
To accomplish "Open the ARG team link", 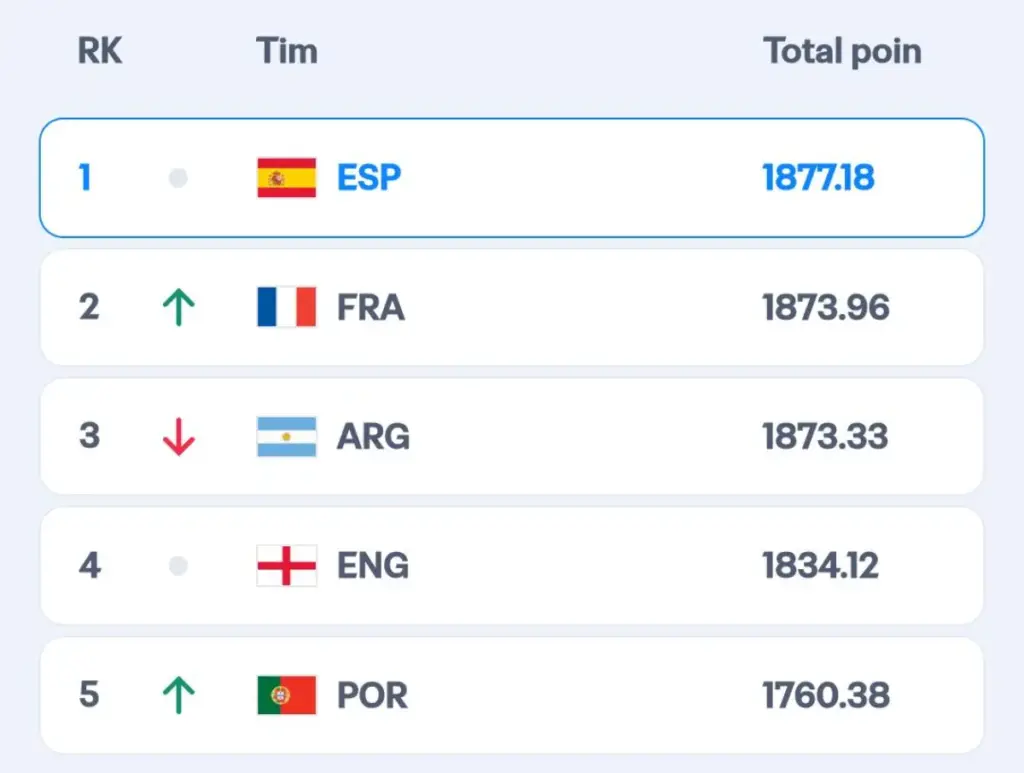I will tap(373, 437).
